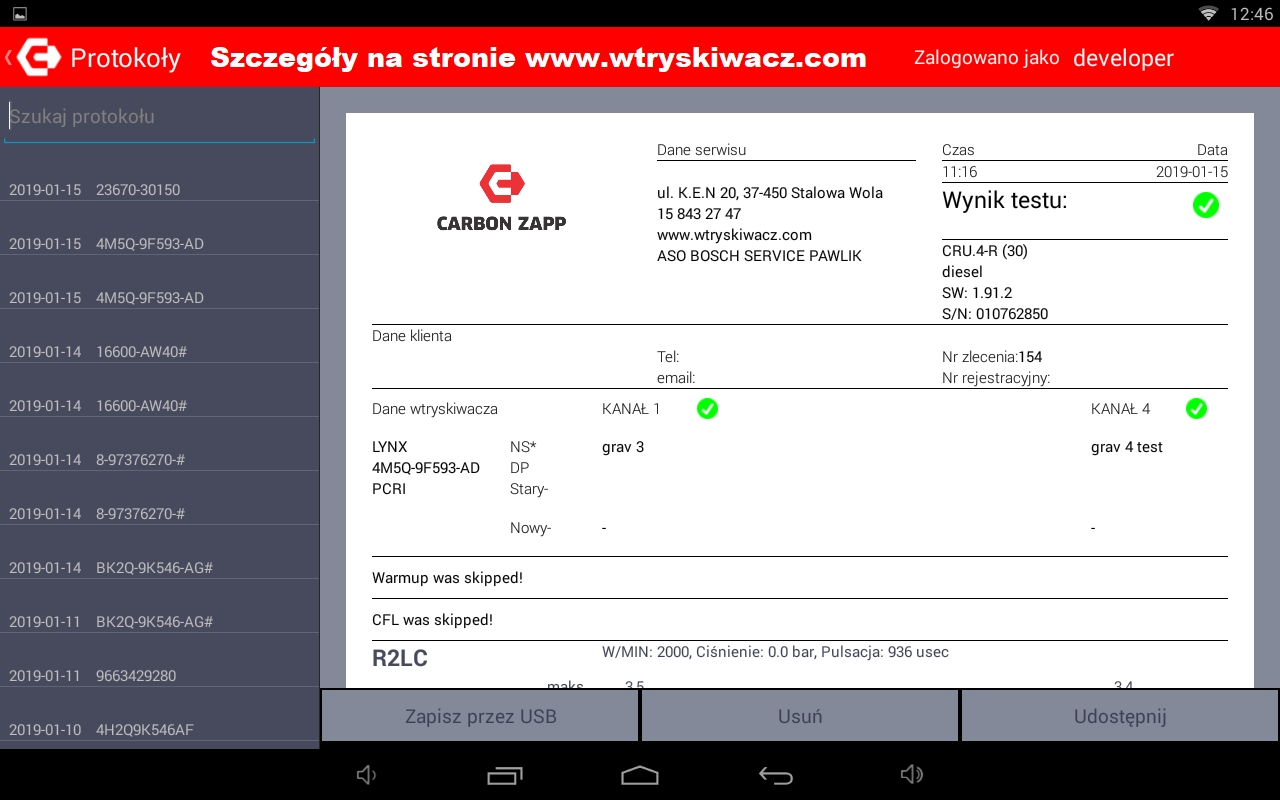Tap the Carbon Zapp logo in report
1280x800 pixels.
pyautogui.click(x=501, y=198)
